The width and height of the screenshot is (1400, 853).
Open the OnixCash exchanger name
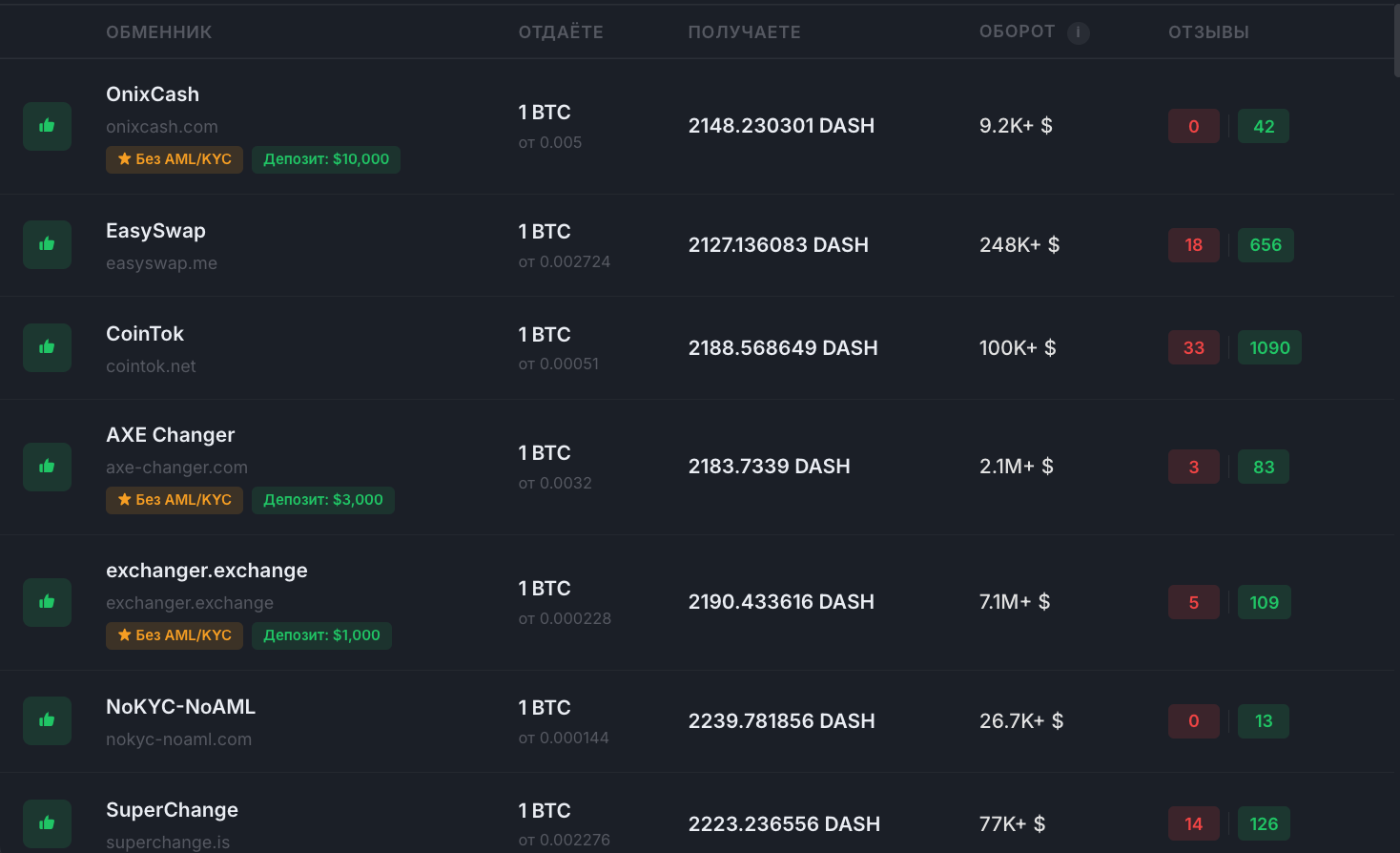(153, 94)
